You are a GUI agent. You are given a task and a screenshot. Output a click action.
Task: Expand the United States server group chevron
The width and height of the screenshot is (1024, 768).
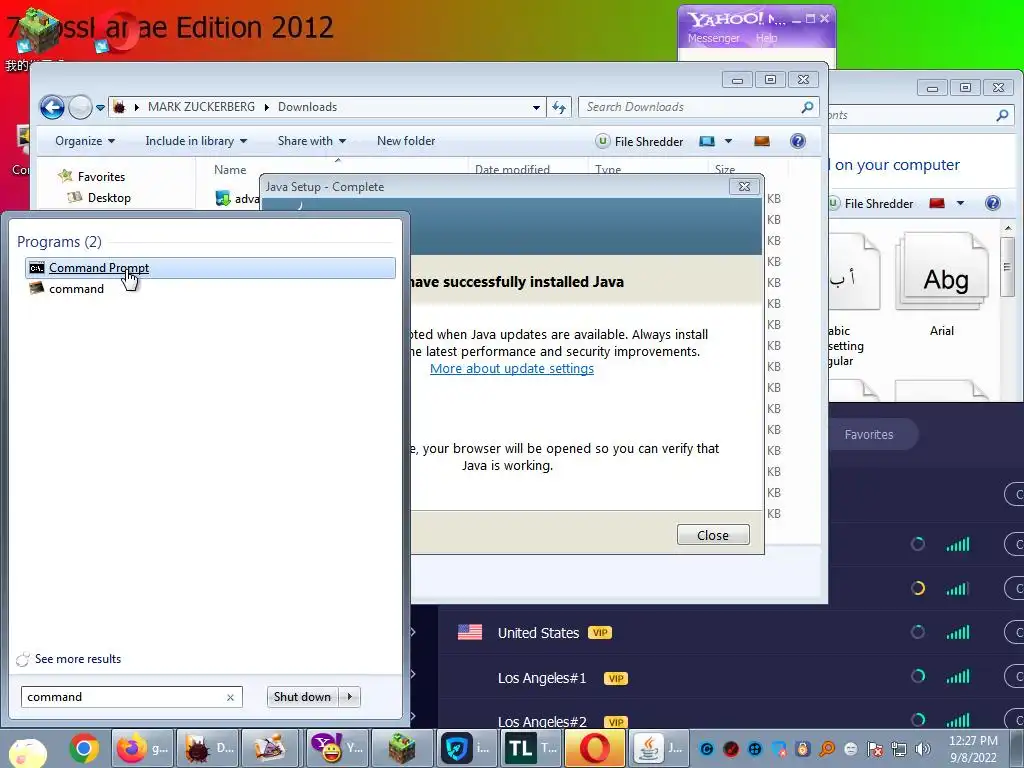click(x=413, y=632)
